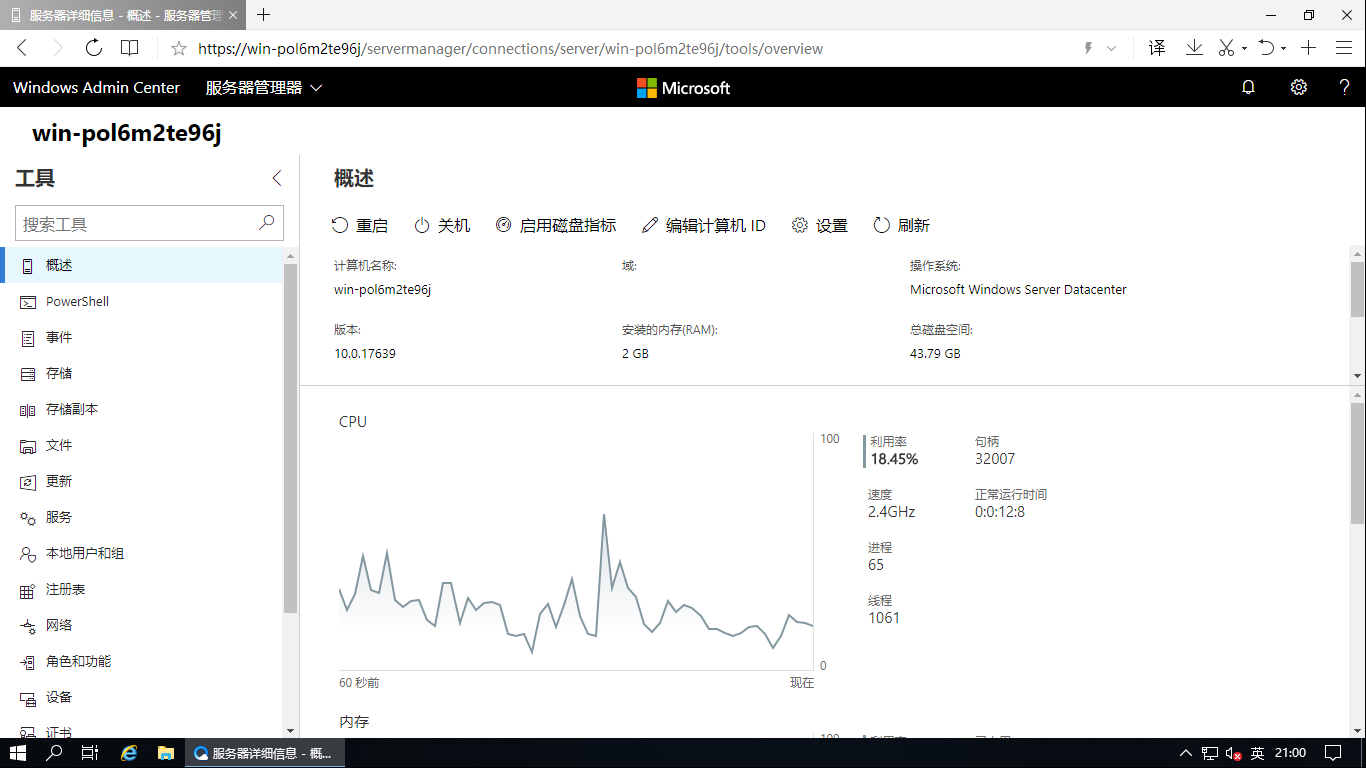This screenshot has width=1366, height=768.
Task: Open File Explorer from taskbar
Action: (x=166, y=753)
